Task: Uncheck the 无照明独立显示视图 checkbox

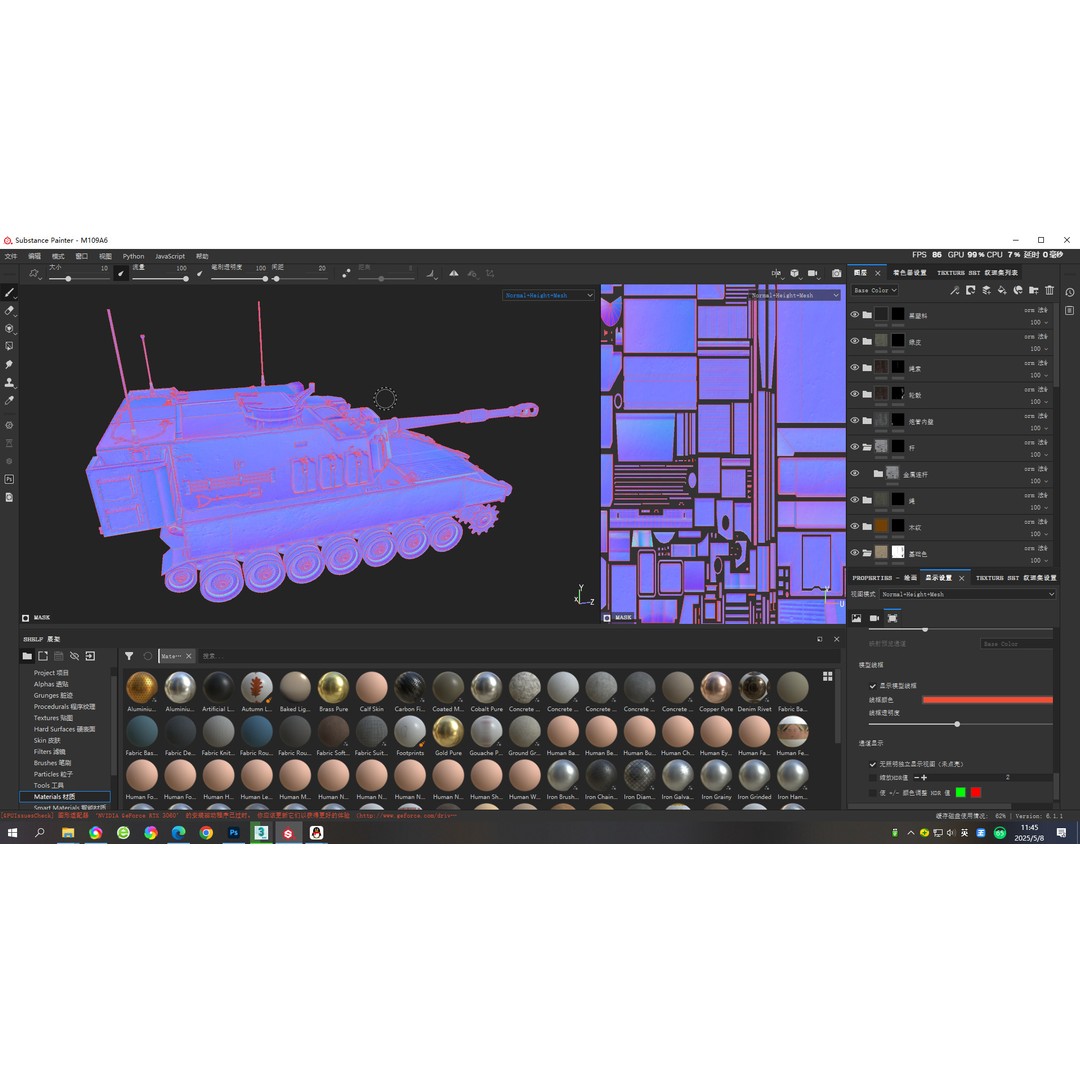Action: pyautogui.click(x=873, y=764)
